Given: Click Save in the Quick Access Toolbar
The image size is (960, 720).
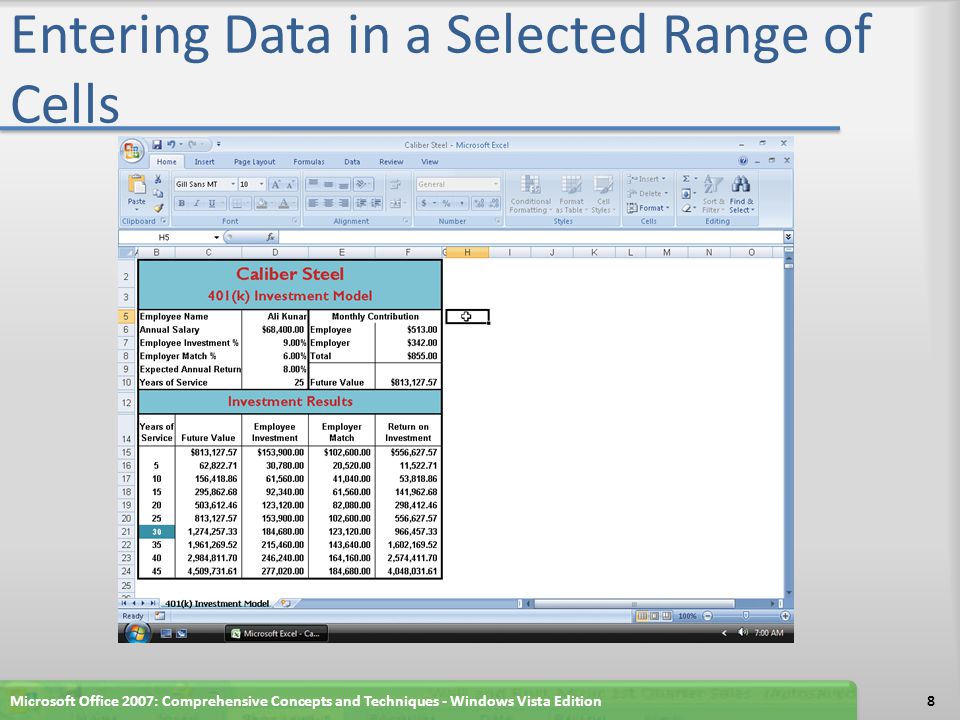Looking at the screenshot, I should (157, 144).
